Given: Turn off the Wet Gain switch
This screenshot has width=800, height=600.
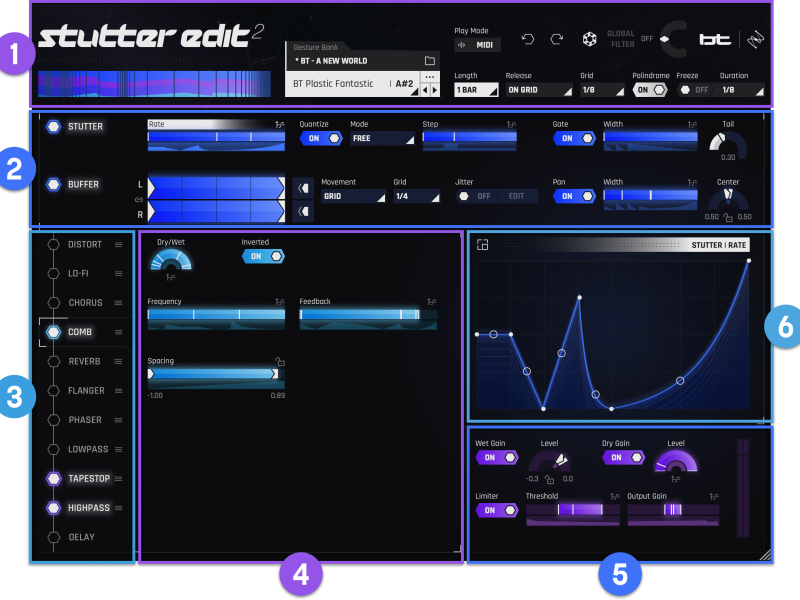Looking at the screenshot, I should pos(496,458).
